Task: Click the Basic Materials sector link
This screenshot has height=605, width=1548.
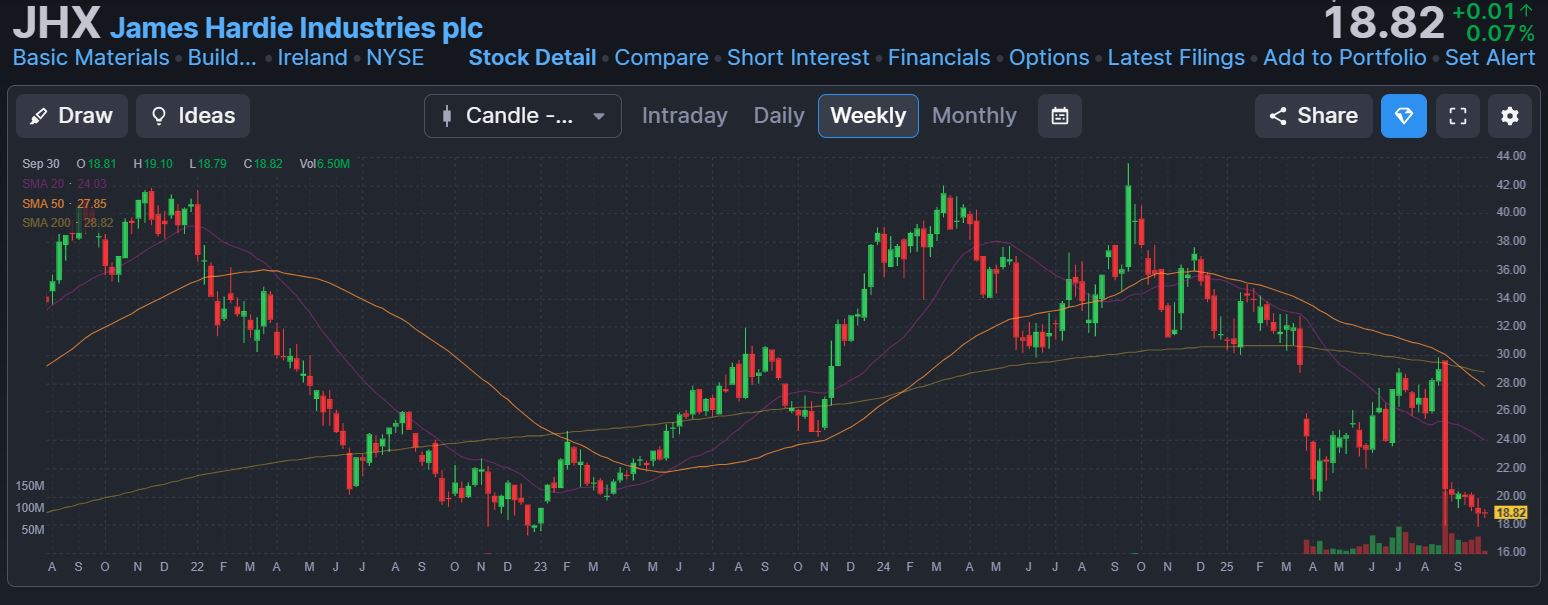Action: pyautogui.click(x=91, y=58)
